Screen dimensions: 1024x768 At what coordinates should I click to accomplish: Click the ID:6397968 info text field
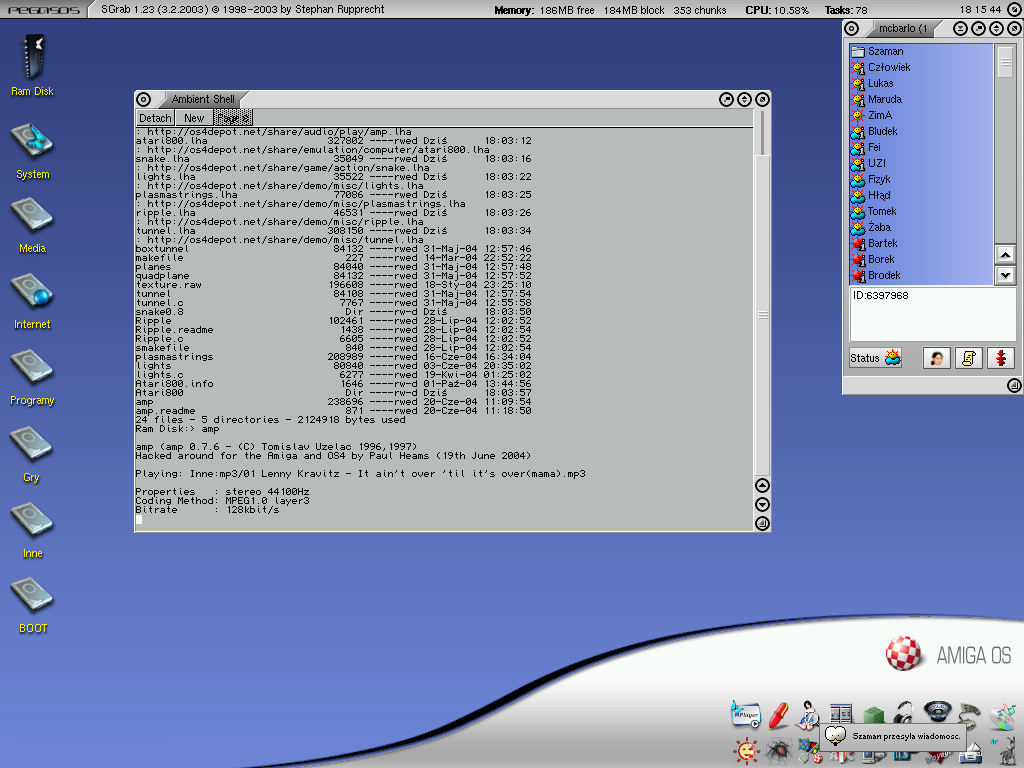click(932, 314)
